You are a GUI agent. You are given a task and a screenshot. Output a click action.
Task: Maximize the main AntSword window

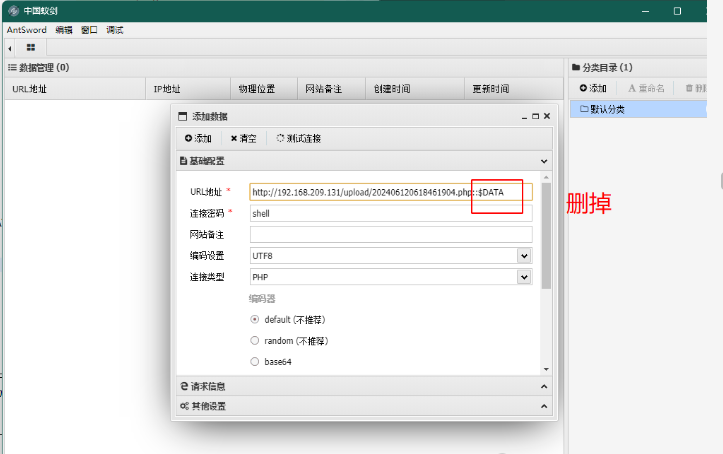677,11
